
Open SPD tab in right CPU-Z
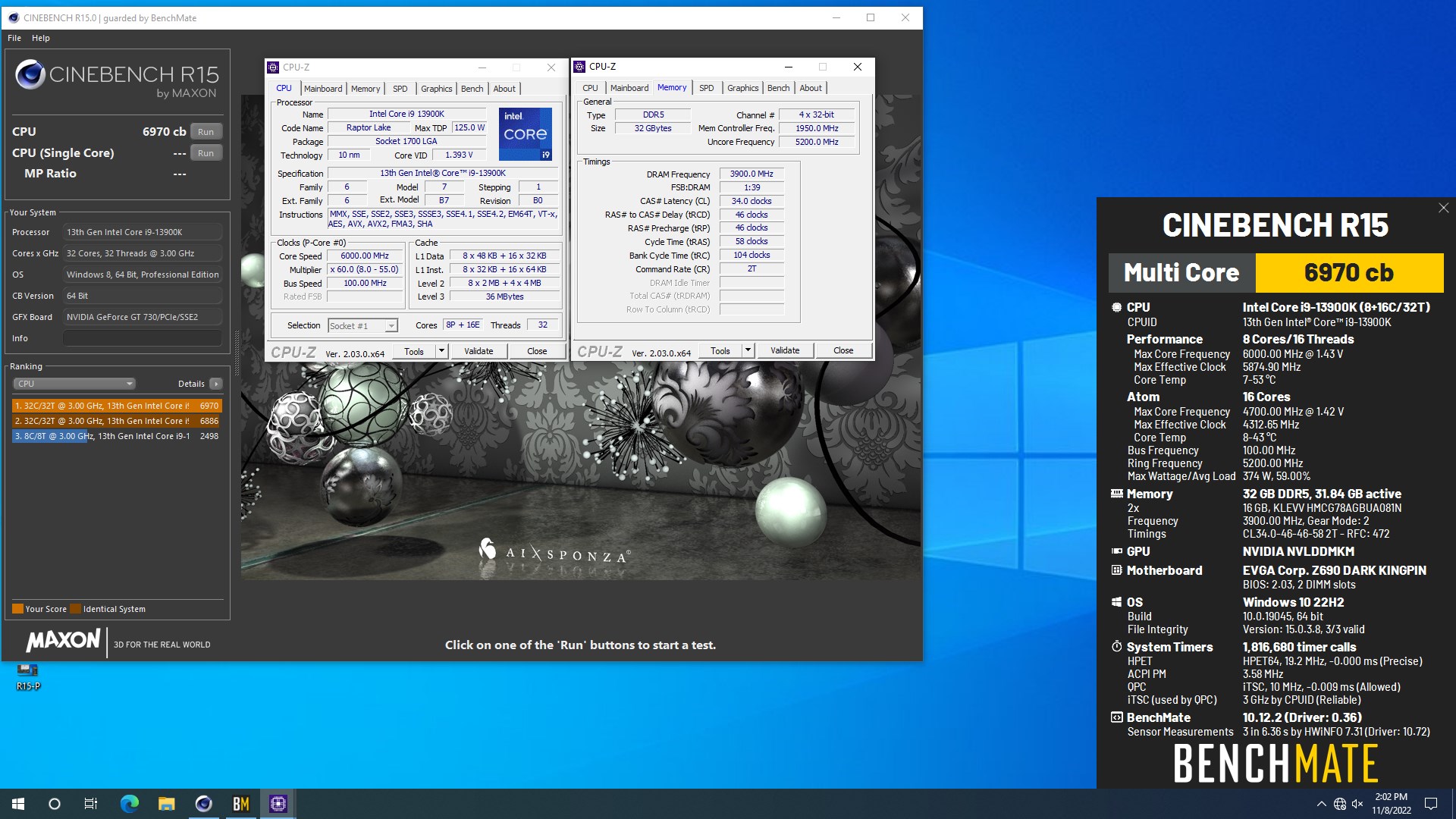point(706,88)
